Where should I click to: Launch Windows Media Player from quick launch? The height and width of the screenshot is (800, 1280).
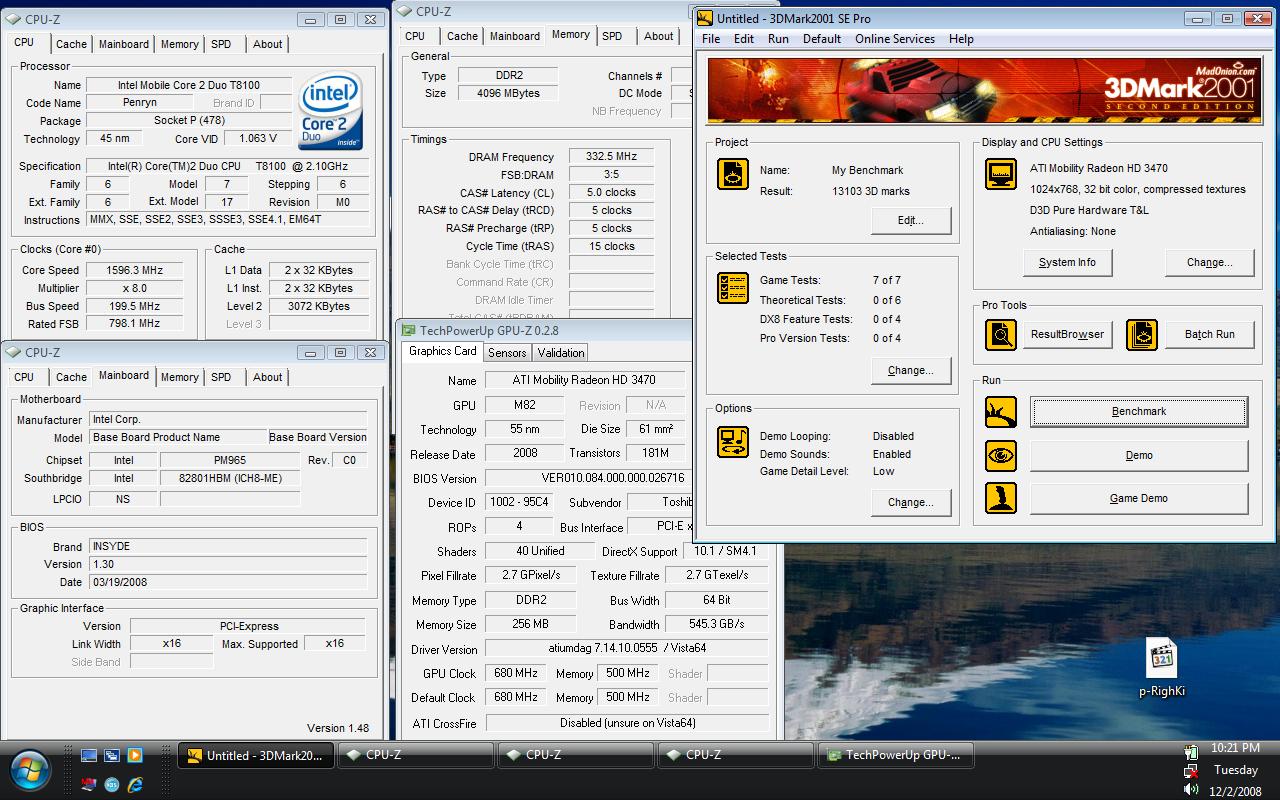click(x=134, y=756)
